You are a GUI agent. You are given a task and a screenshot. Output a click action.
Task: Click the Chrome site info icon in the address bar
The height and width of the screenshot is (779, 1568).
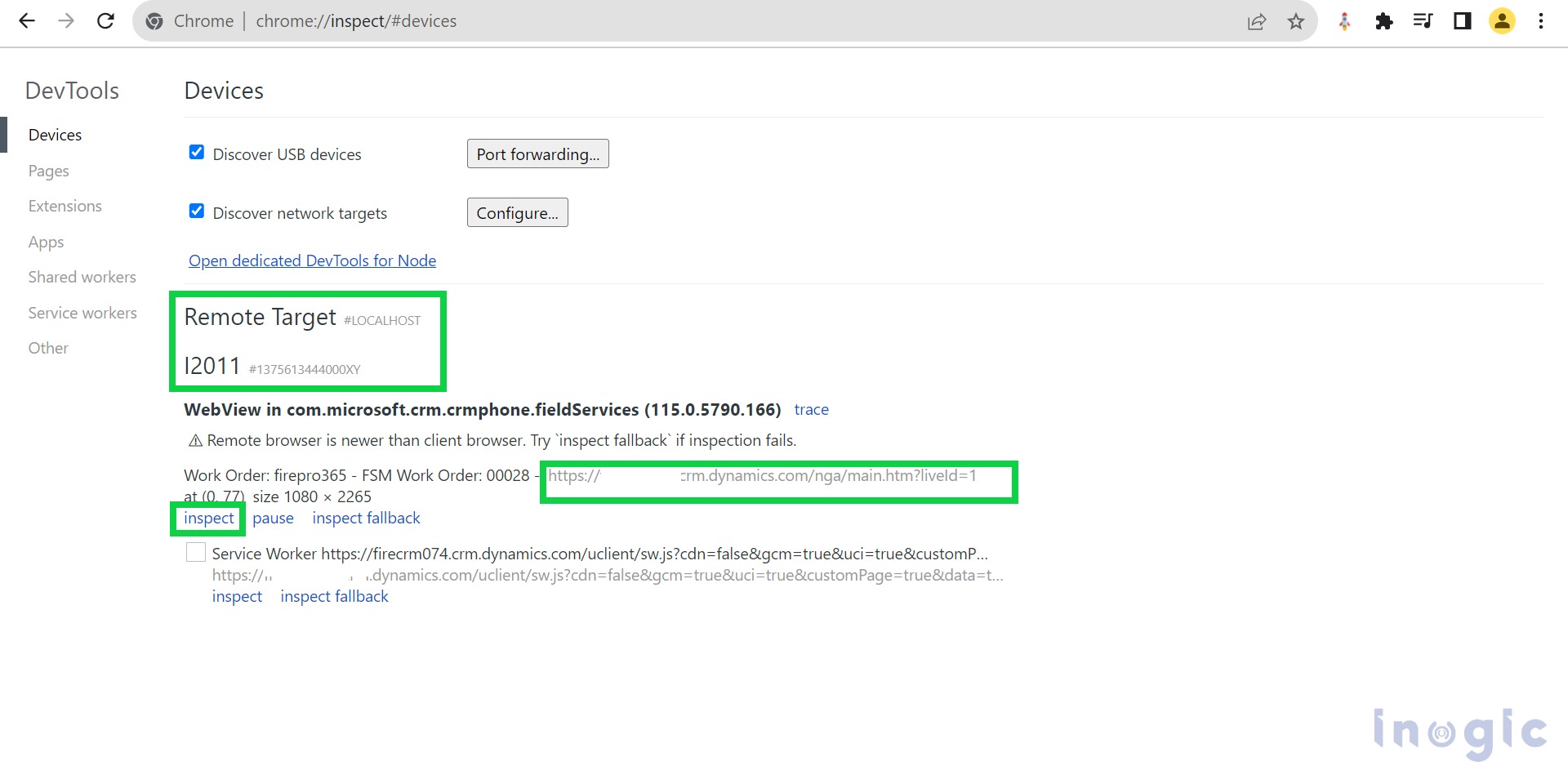(154, 21)
